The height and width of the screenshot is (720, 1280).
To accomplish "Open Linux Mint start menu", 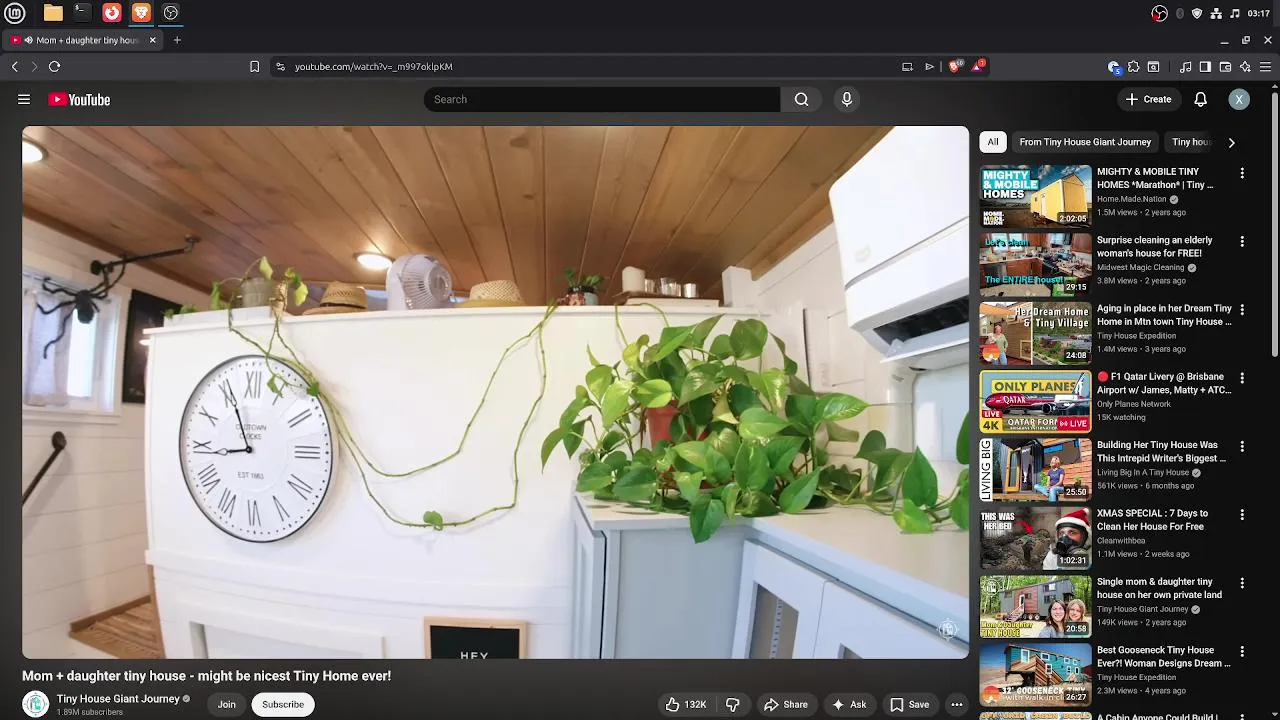I will (x=16, y=13).
